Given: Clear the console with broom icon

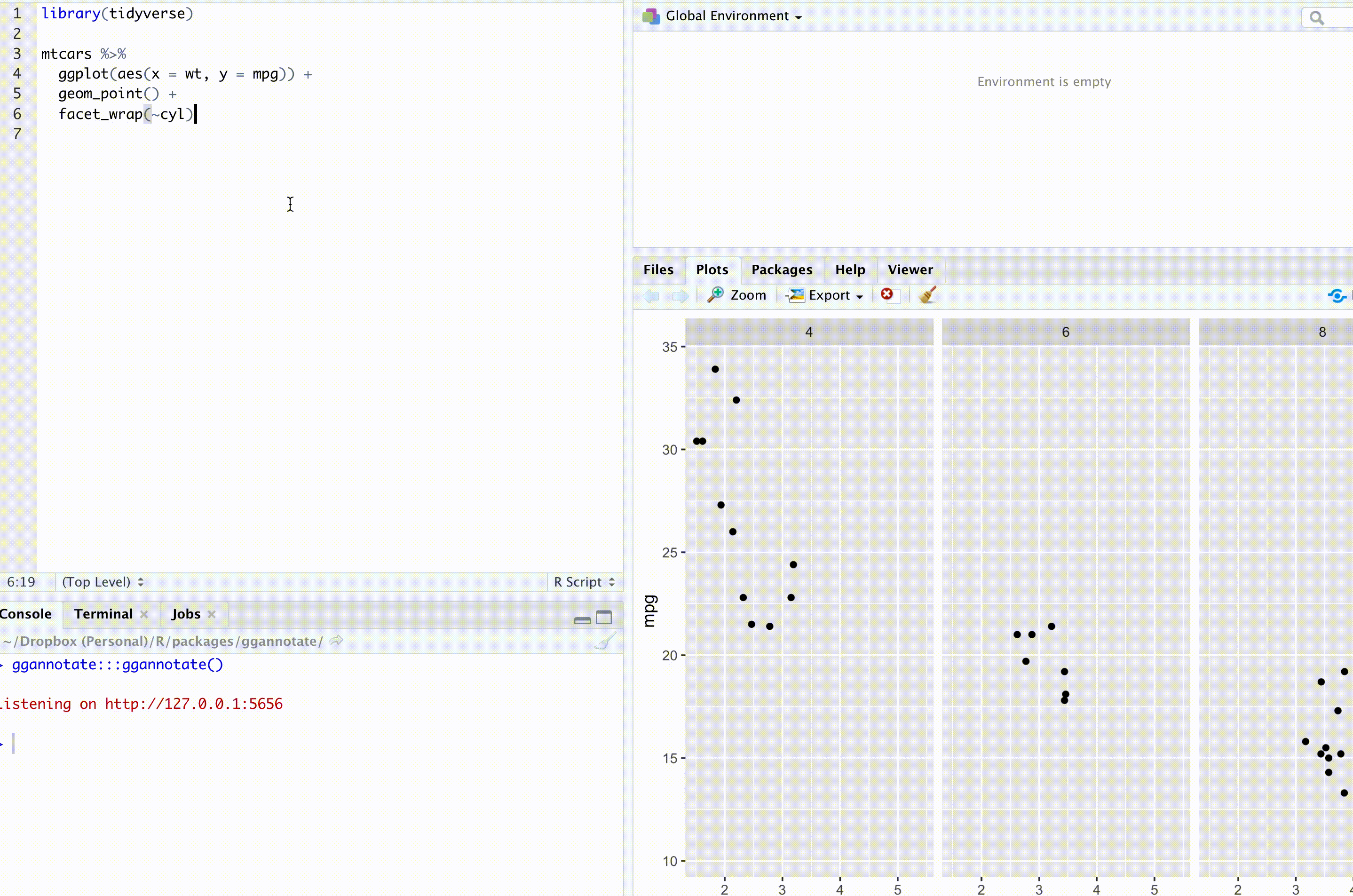Looking at the screenshot, I should pos(604,641).
